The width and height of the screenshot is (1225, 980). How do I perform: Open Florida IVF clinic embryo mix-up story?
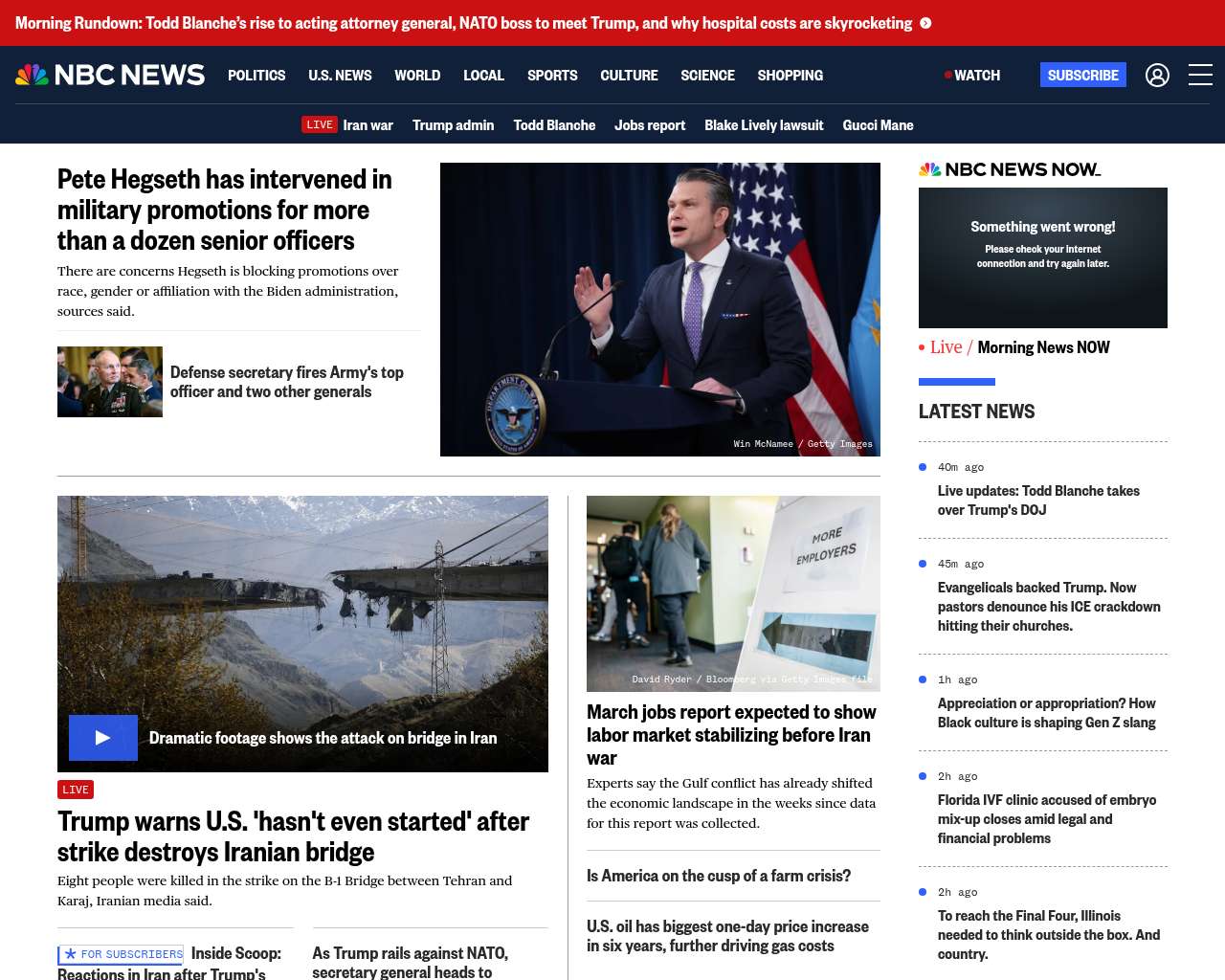(1047, 819)
